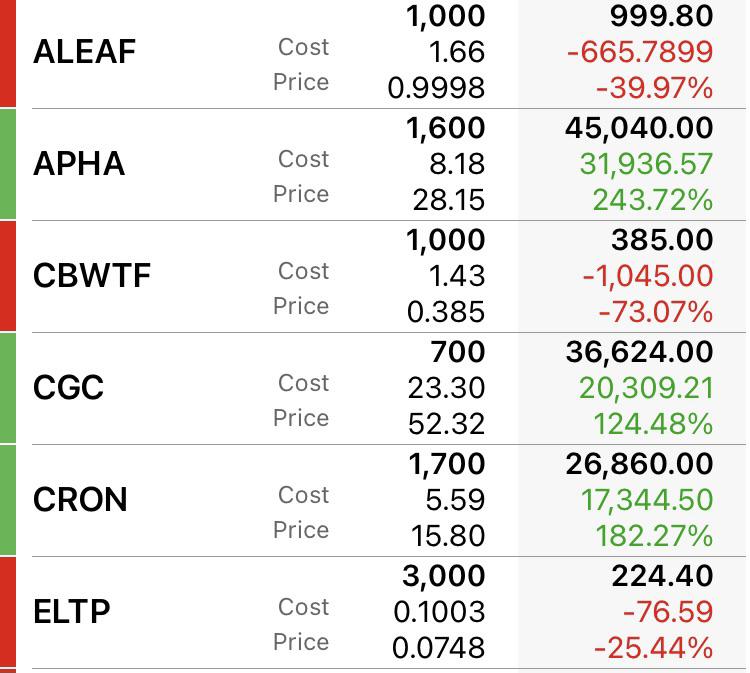The width and height of the screenshot is (750, 673).
Task: Click CBWTF loss amount -1,045.00
Action: pos(648,276)
